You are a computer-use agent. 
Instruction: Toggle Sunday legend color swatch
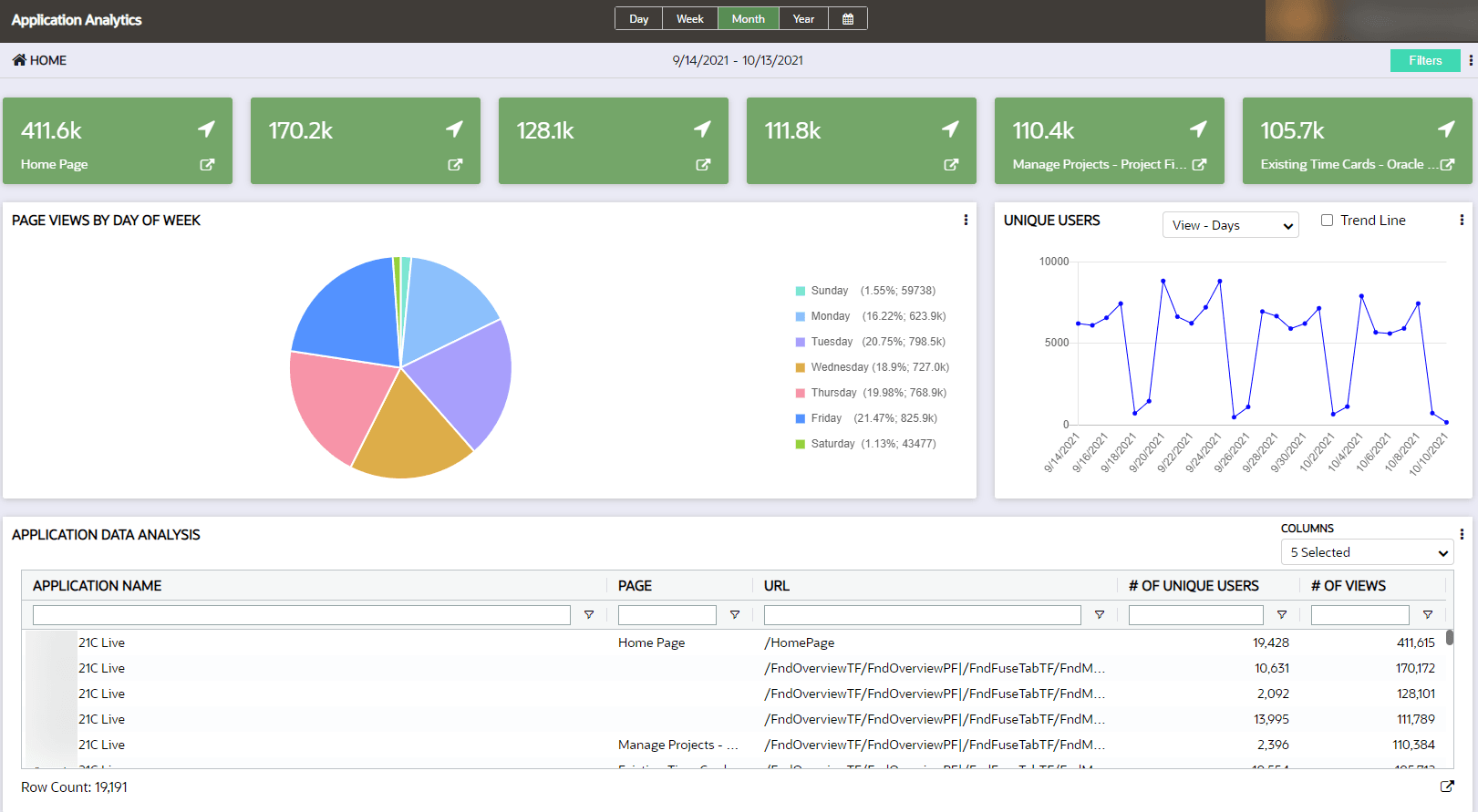point(801,291)
